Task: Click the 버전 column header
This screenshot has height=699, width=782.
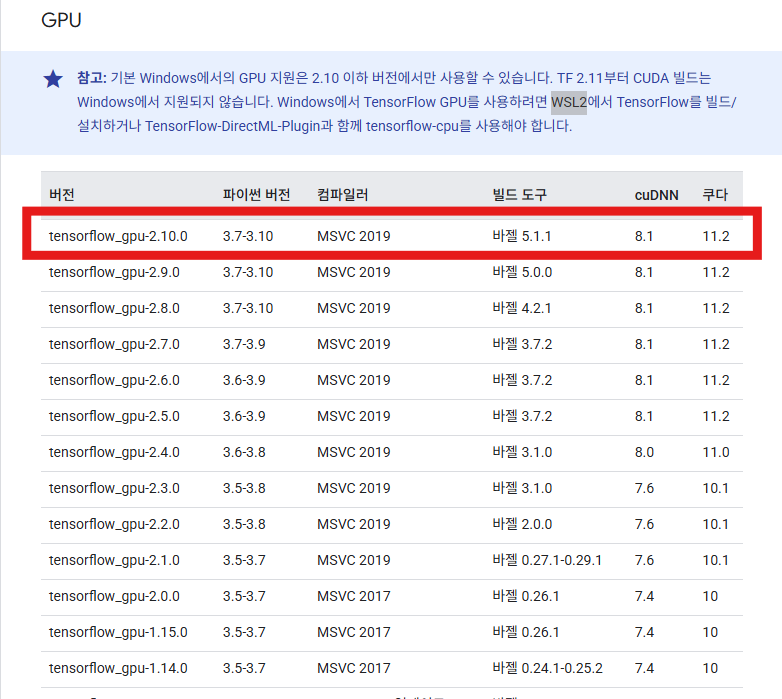Action: [x=62, y=194]
